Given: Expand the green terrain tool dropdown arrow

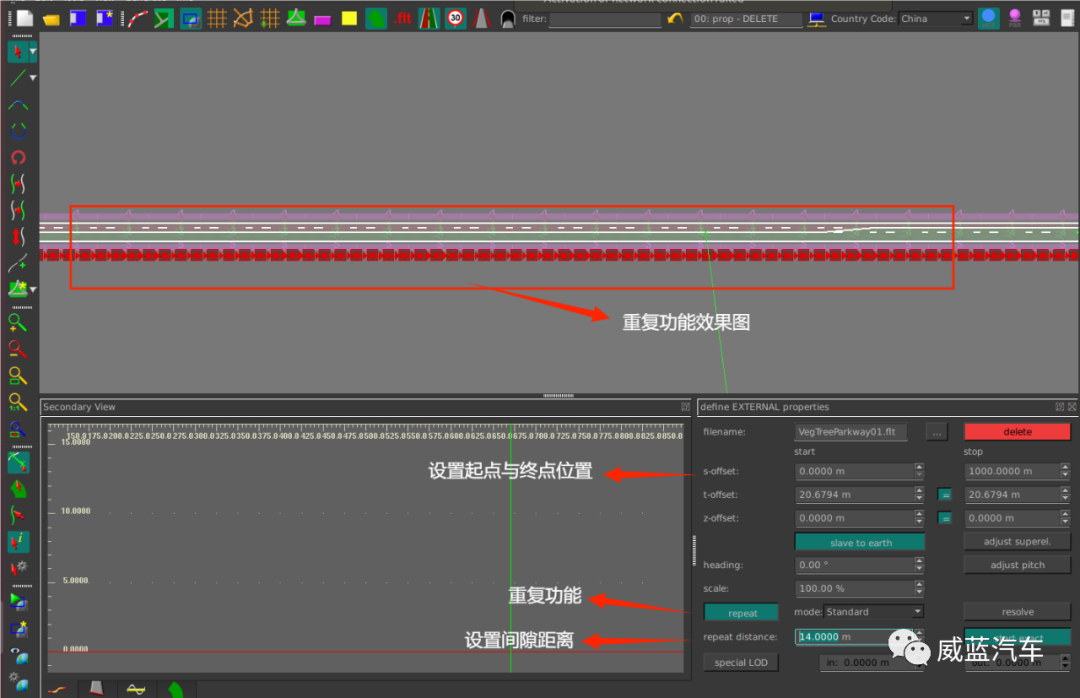Looking at the screenshot, I should 33,289.
